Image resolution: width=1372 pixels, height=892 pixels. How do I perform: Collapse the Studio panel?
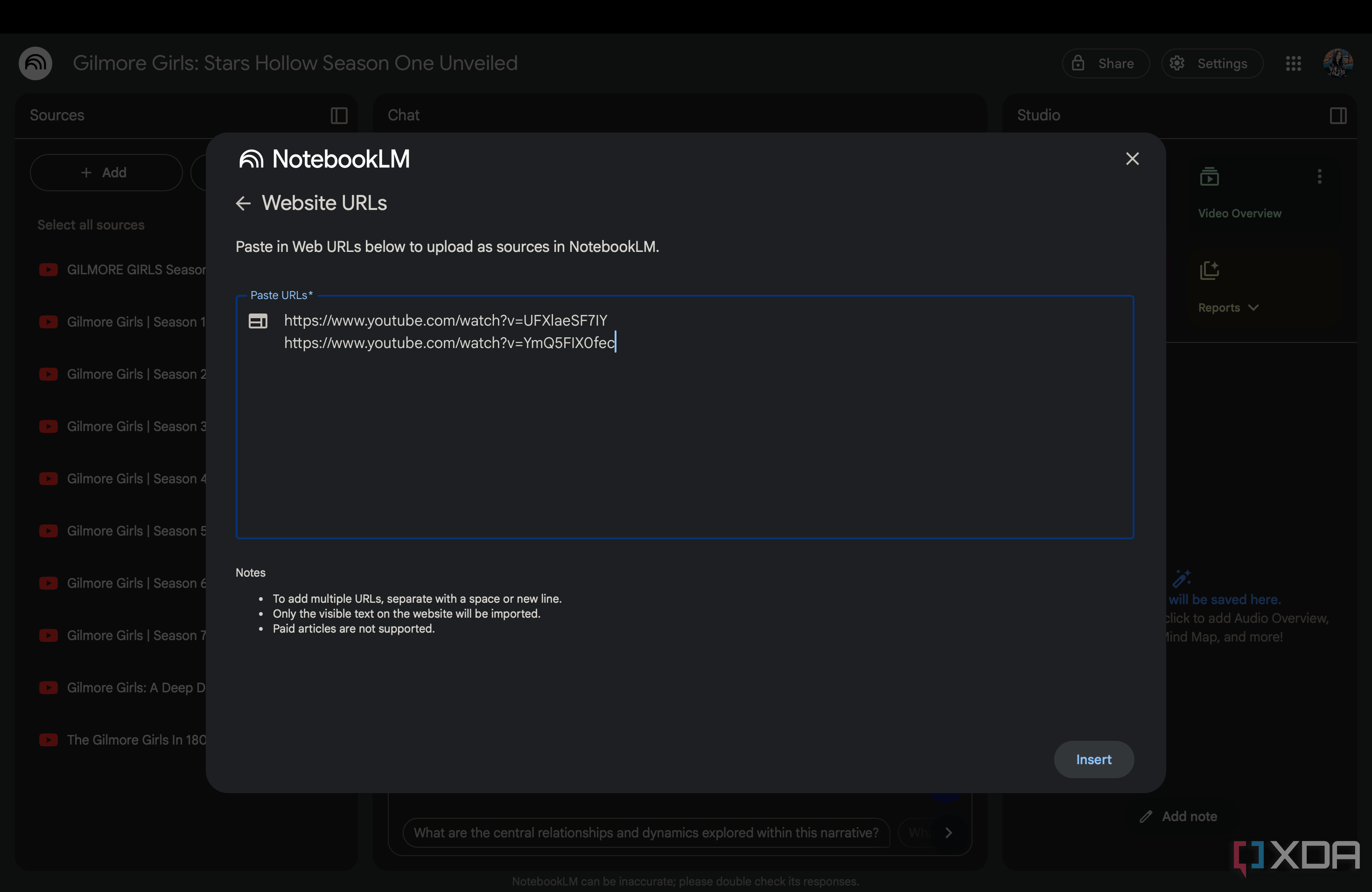1338,115
